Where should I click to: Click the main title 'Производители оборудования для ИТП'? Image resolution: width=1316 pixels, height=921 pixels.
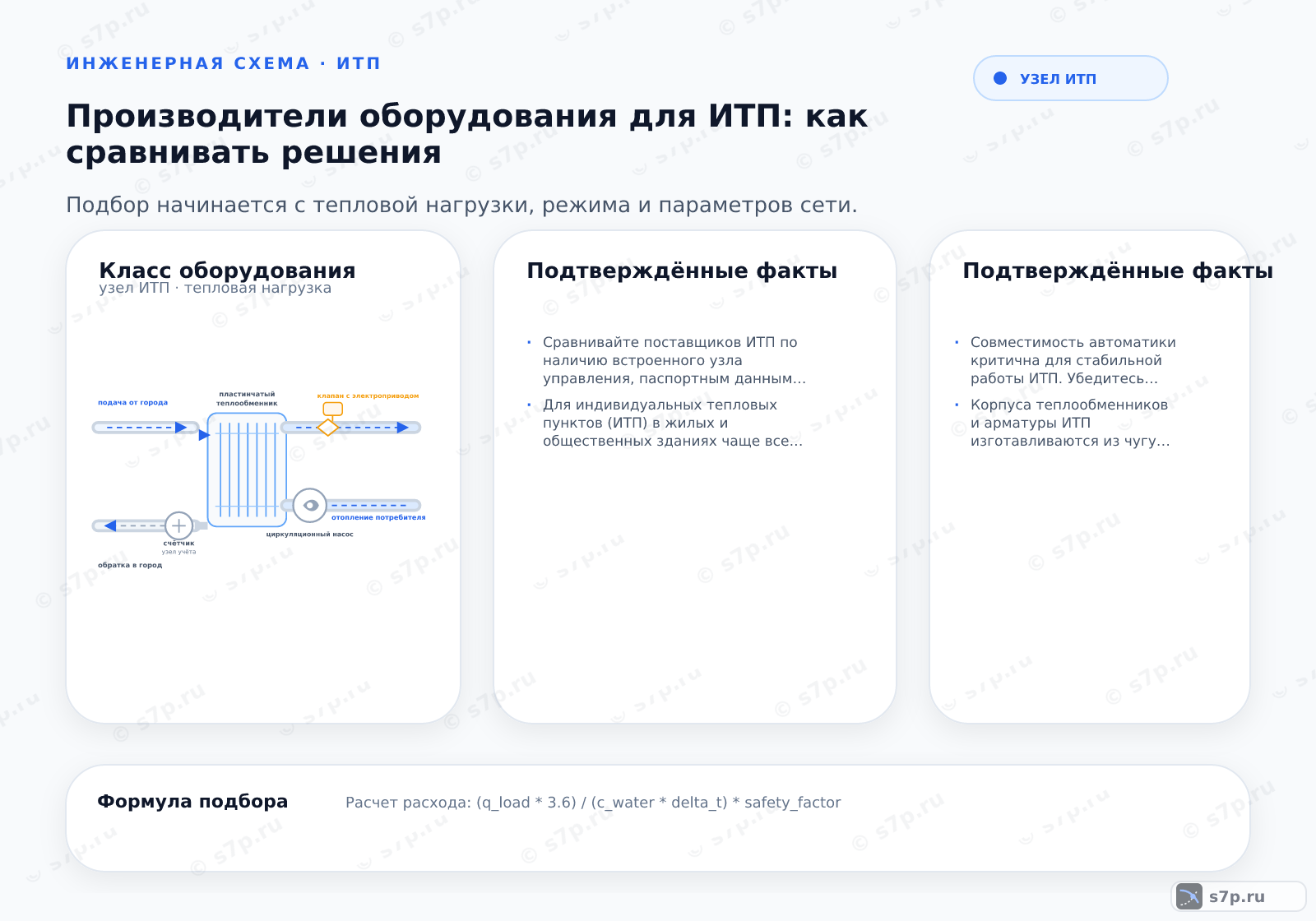tap(466, 134)
